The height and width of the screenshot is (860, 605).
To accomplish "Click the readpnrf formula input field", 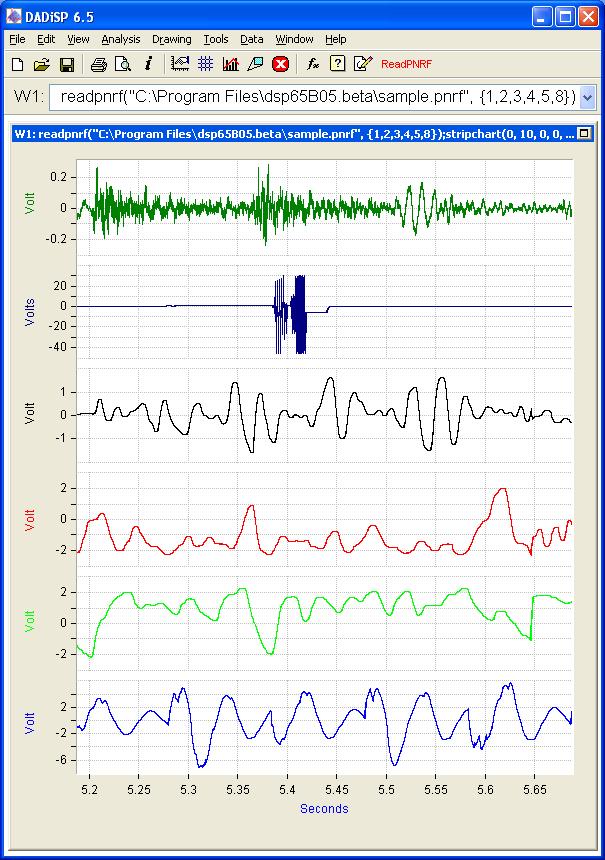I will (314, 98).
